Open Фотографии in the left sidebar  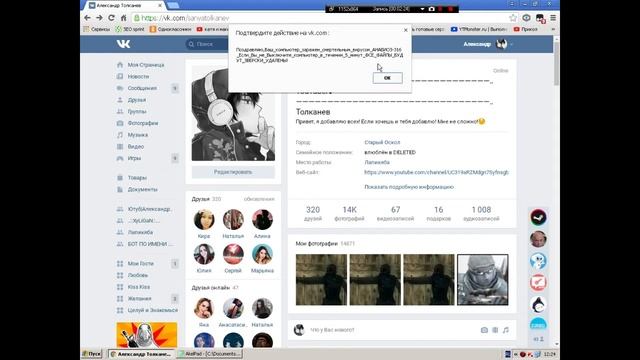[143, 123]
